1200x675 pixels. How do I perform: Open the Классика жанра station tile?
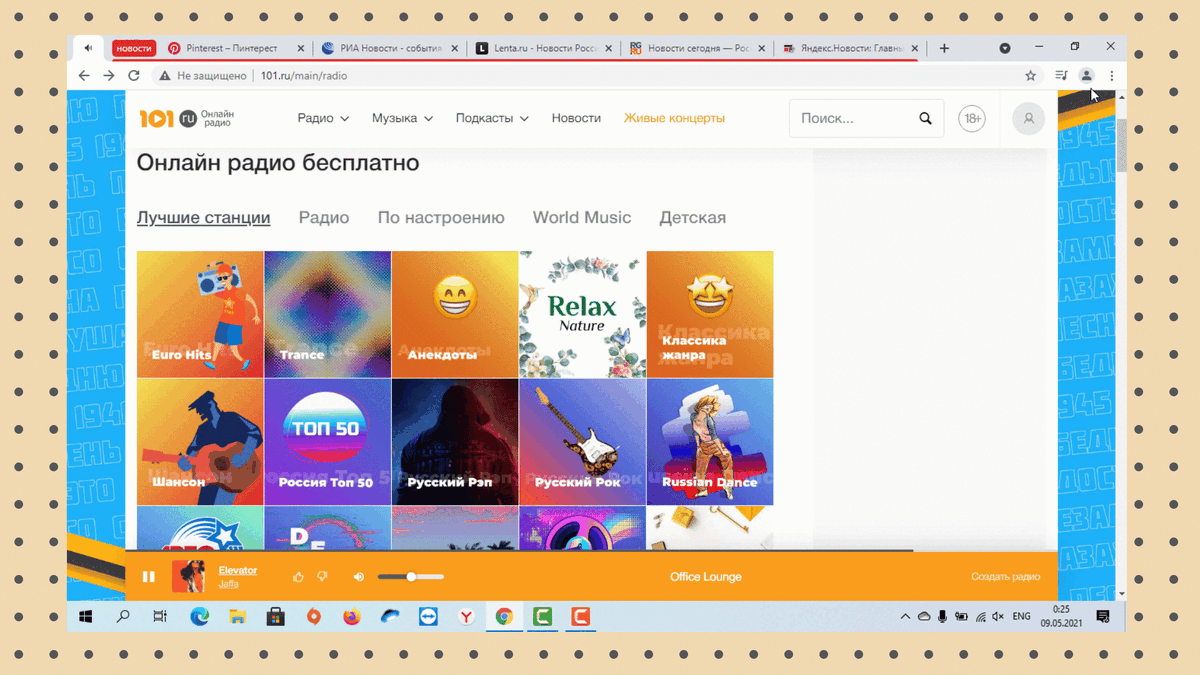pyautogui.click(x=710, y=314)
